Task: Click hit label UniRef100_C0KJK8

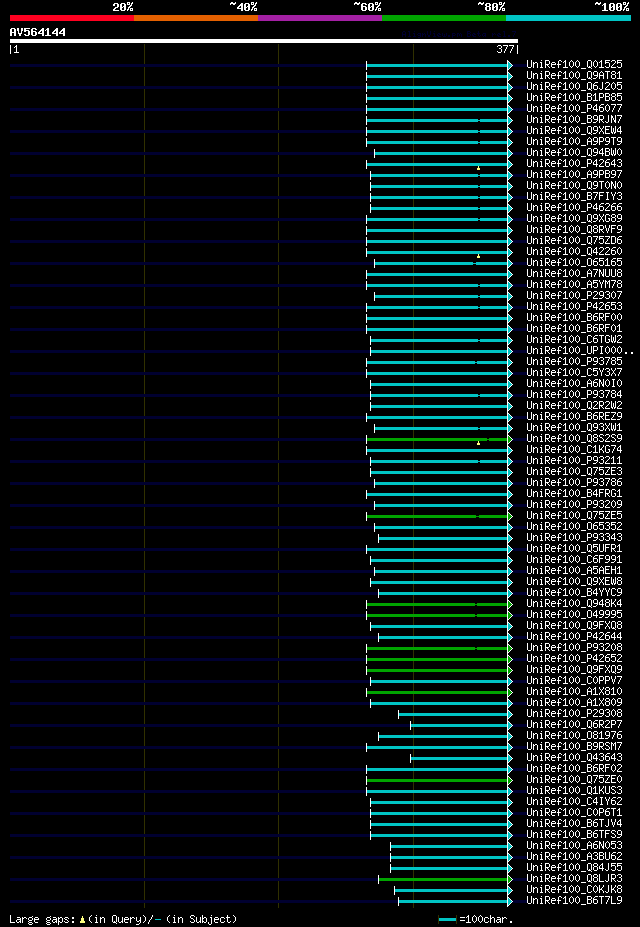Action: pyautogui.click(x=574, y=889)
